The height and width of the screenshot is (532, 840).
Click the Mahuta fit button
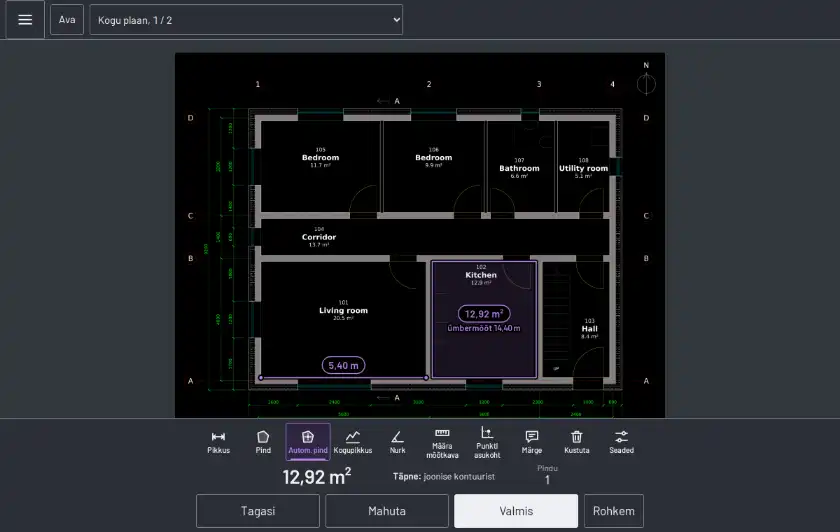coord(387,511)
